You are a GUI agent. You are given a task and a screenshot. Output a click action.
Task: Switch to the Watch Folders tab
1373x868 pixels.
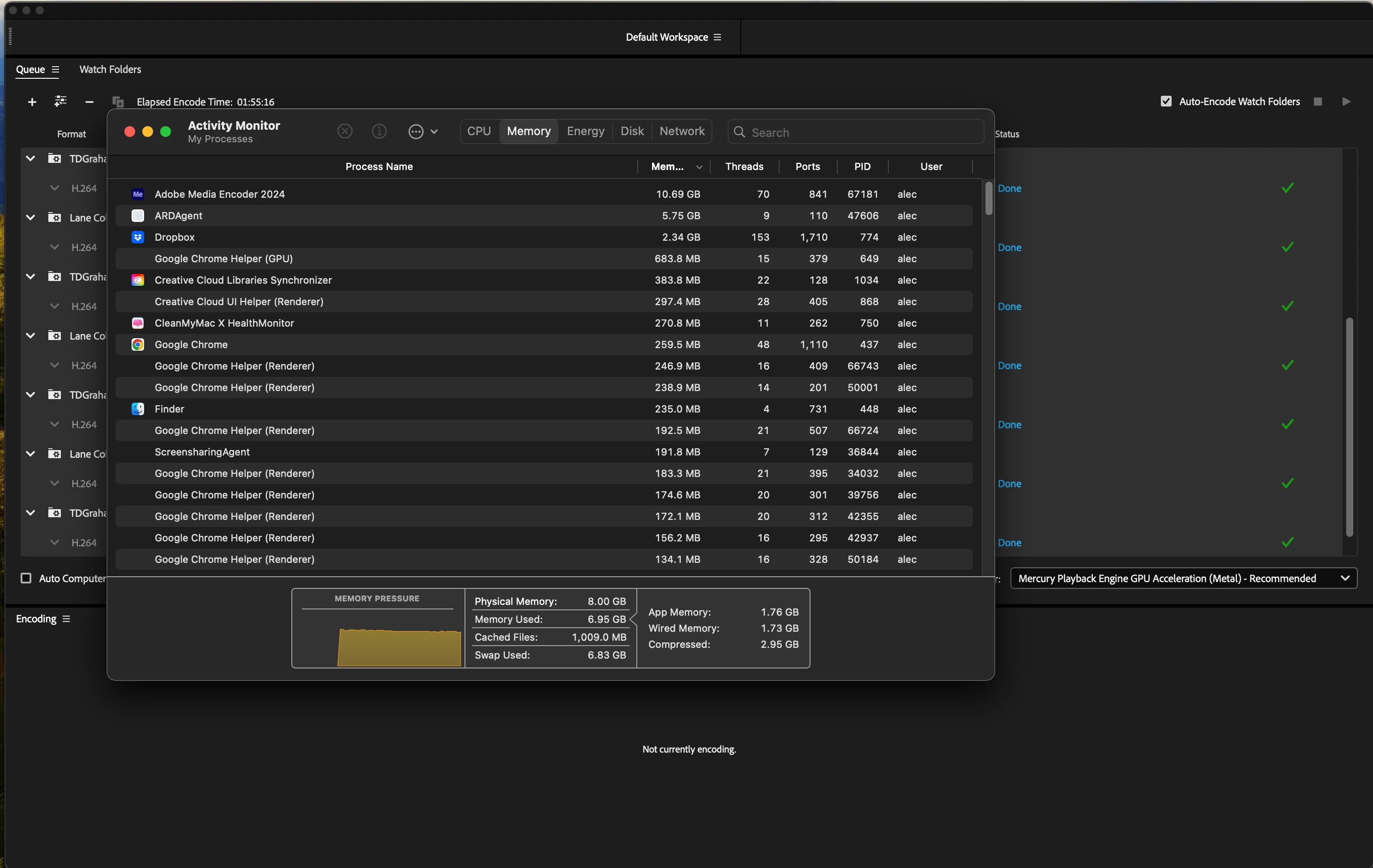pos(110,69)
